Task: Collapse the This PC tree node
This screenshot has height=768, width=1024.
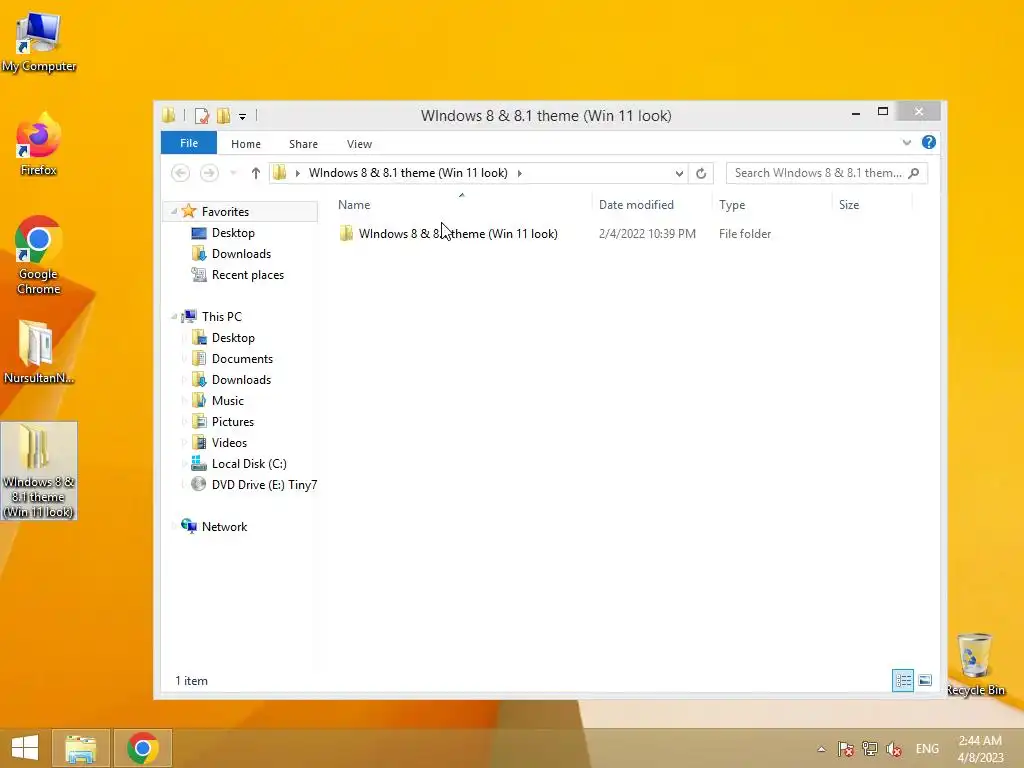Action: tap(174, 317)
